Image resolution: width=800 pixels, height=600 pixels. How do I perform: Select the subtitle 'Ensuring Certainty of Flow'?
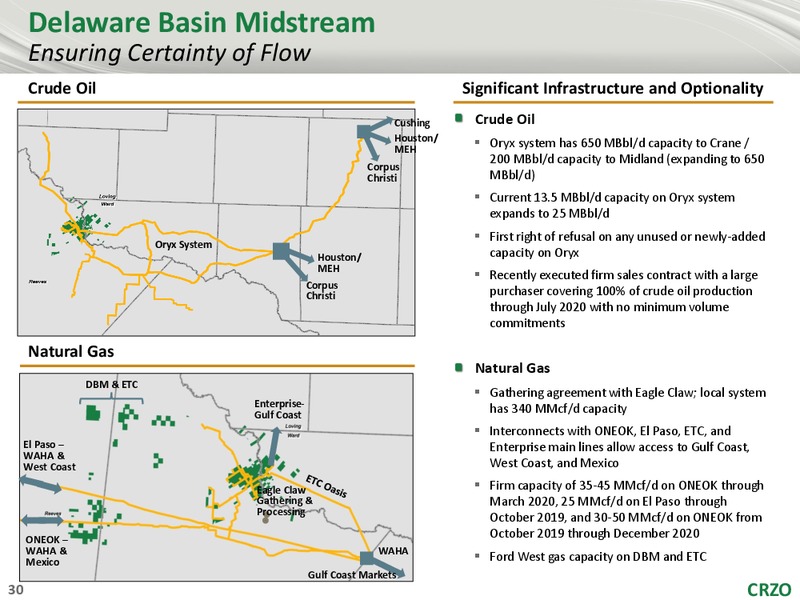169,53
